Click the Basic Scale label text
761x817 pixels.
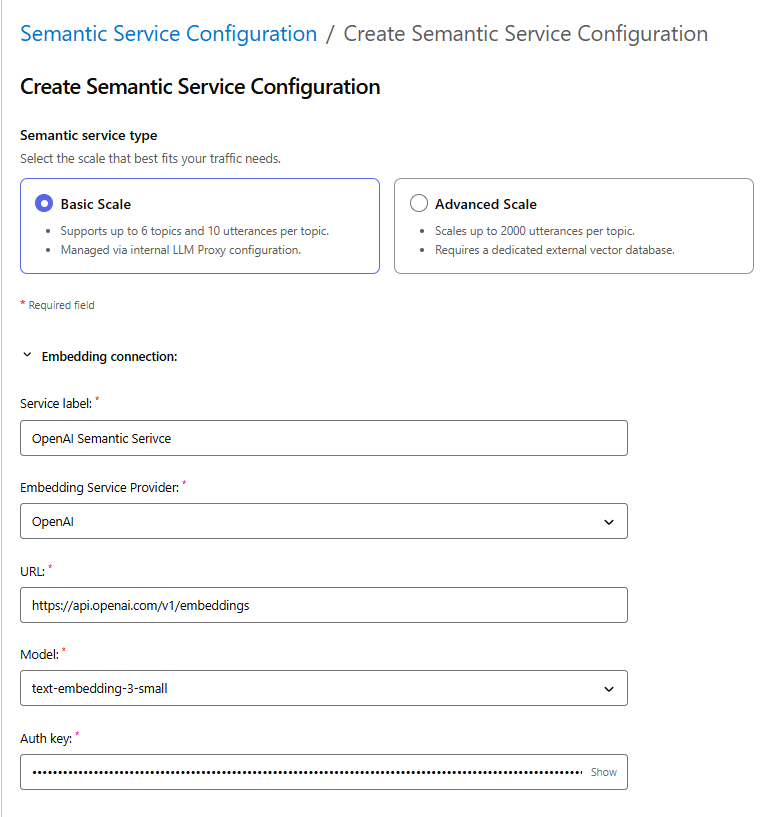click(x=95, y=204)
